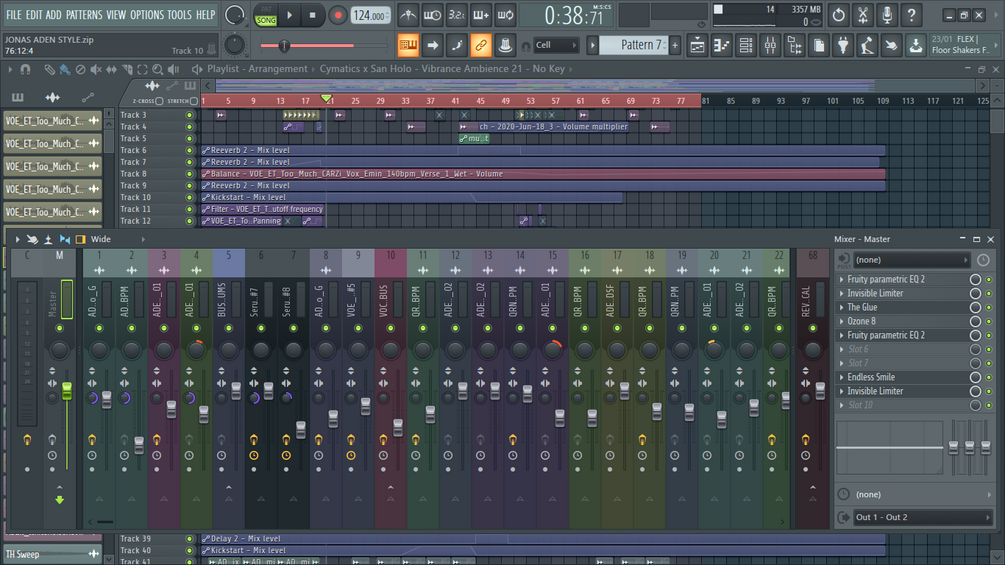
Task: Select the playlist magnet snap icon
Action: click(x=26, y=69)
